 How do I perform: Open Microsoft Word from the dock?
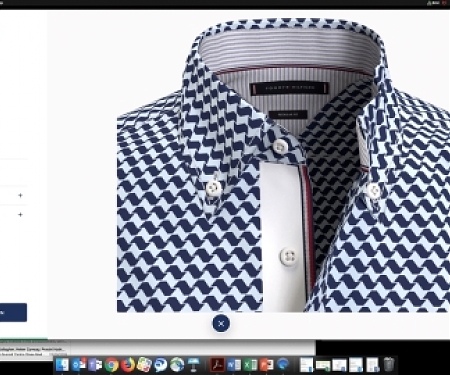tap(234, 365)
